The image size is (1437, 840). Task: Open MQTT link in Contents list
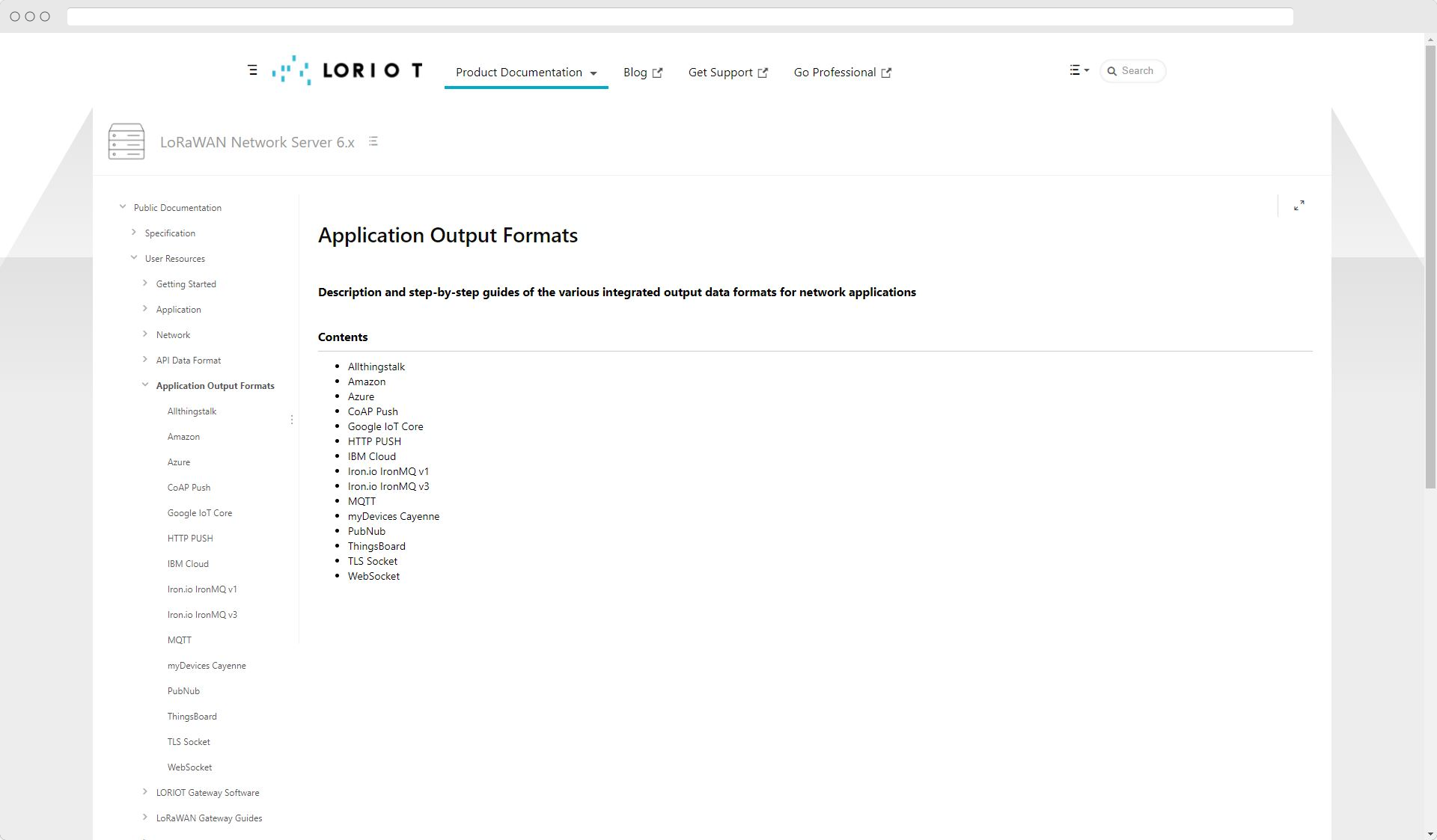(361, 501)
